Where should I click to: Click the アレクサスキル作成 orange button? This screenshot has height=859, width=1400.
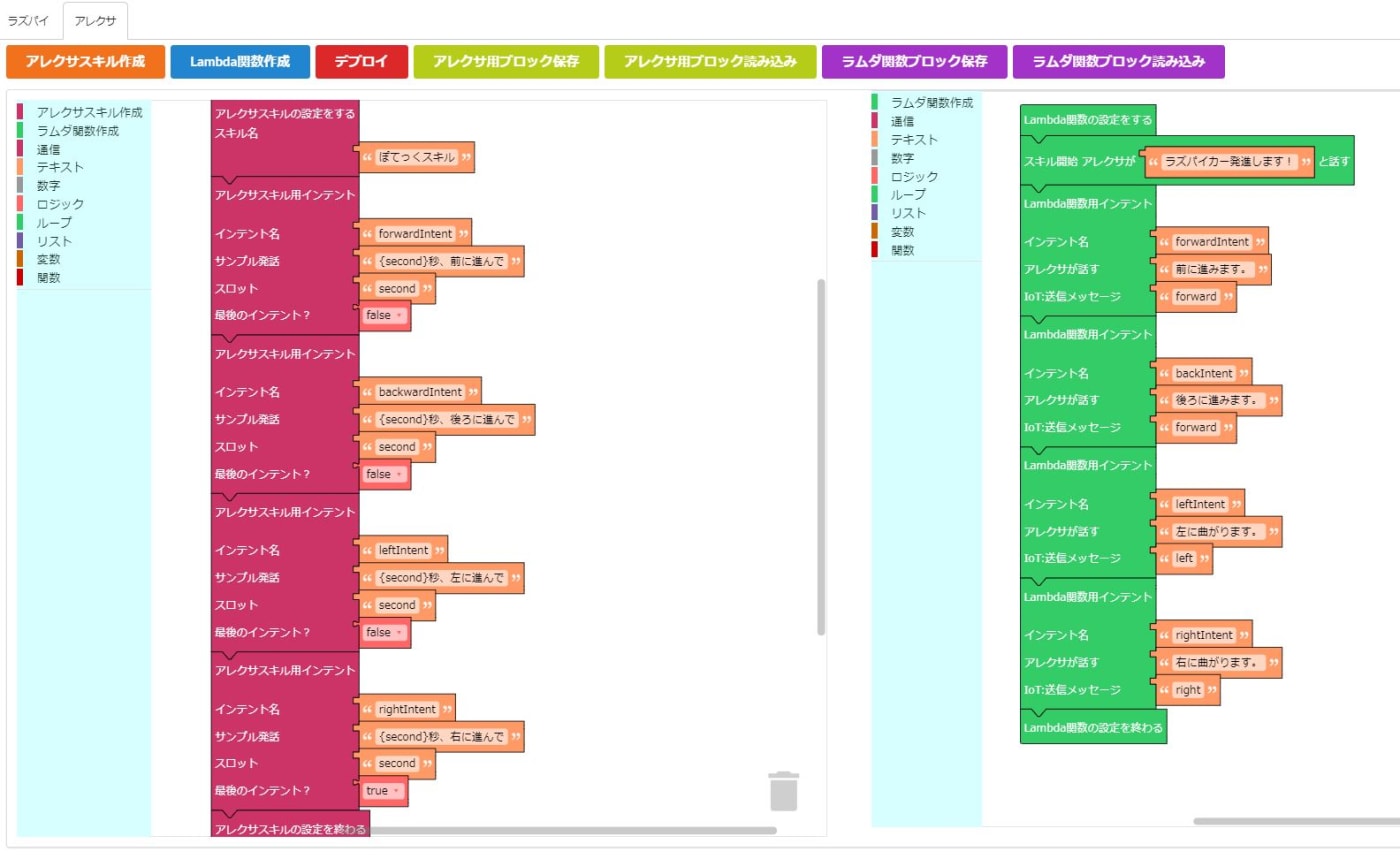85,62
